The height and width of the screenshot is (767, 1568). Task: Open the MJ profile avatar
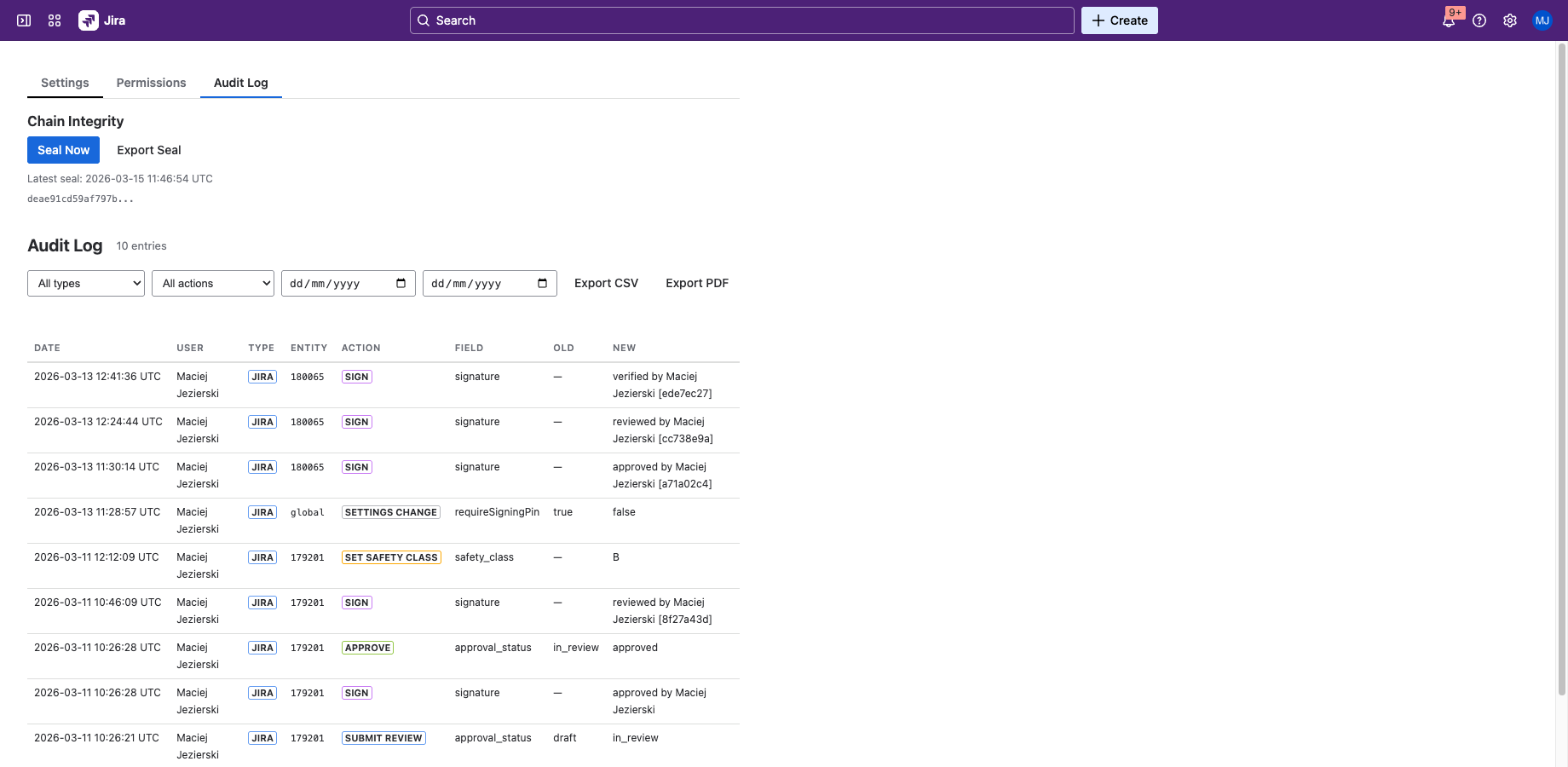coord(1542,20)
